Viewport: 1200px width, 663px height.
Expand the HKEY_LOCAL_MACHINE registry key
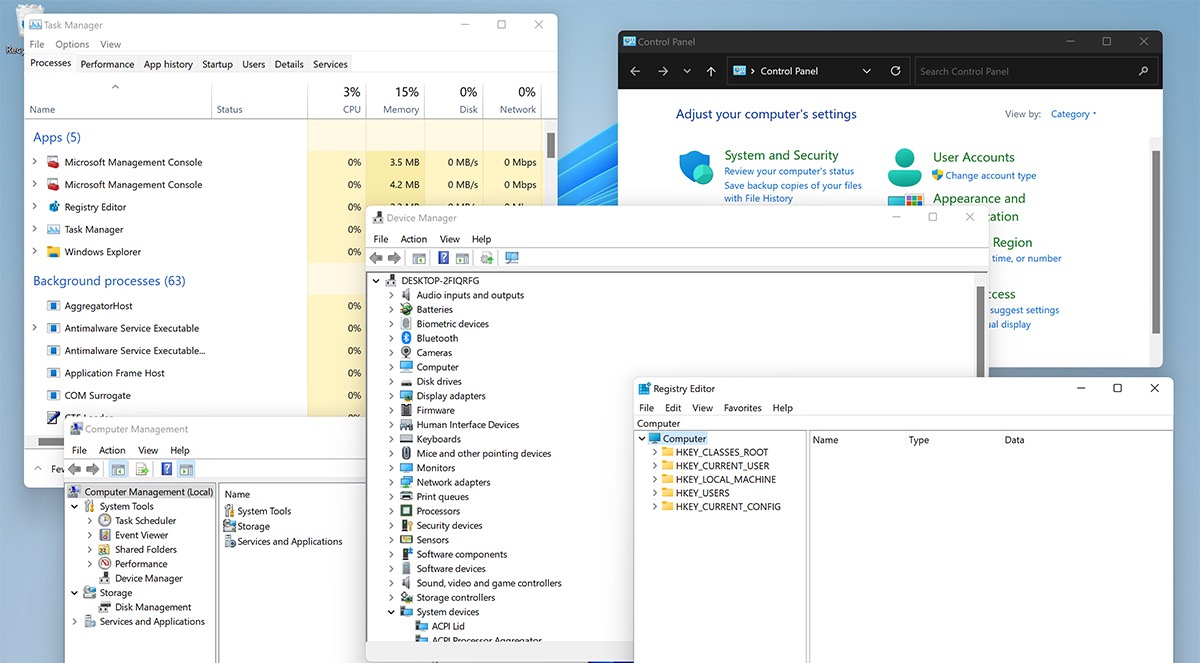(x=655, y=479)
